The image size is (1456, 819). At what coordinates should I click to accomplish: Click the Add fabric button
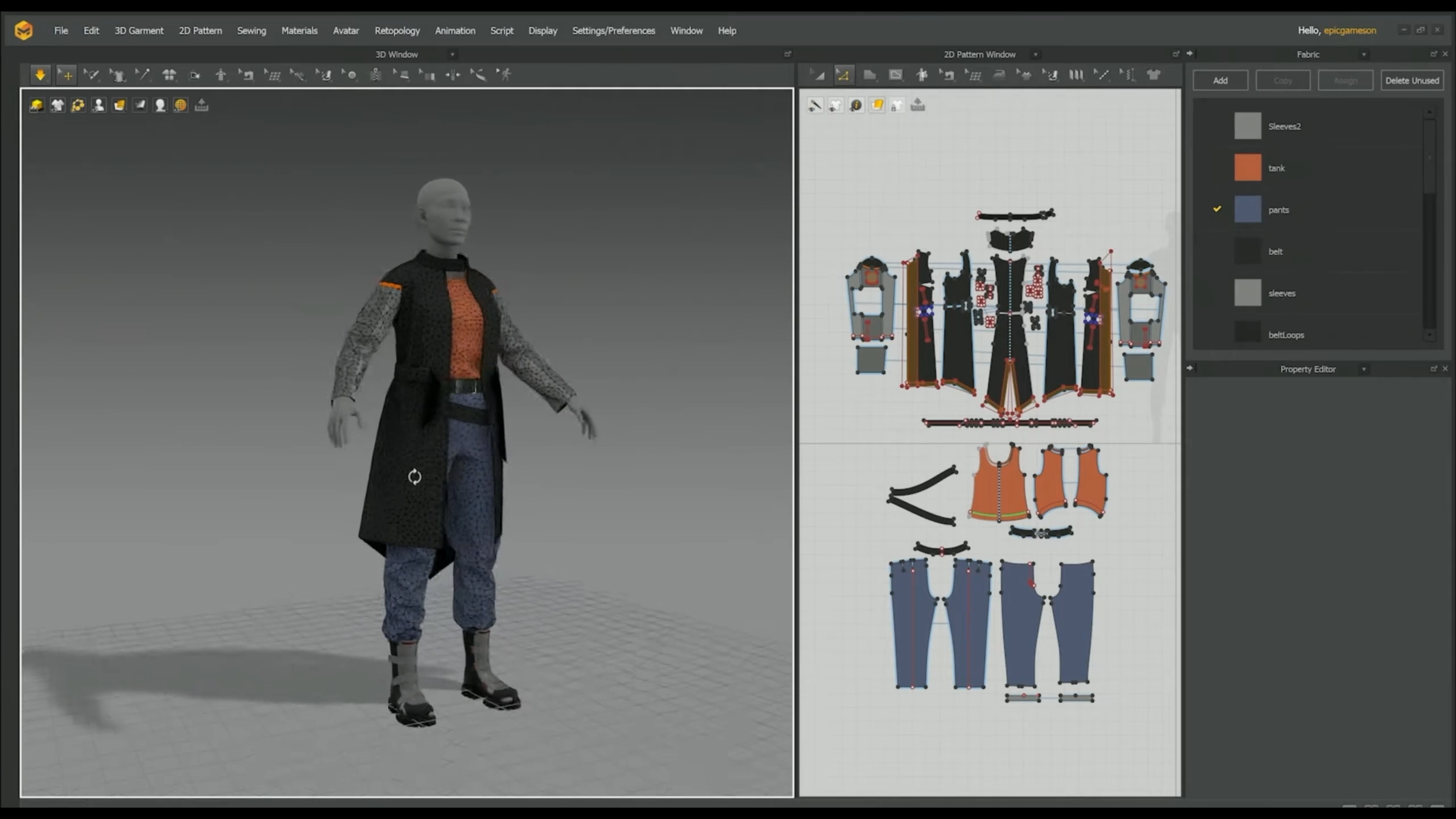(1220, 80)
